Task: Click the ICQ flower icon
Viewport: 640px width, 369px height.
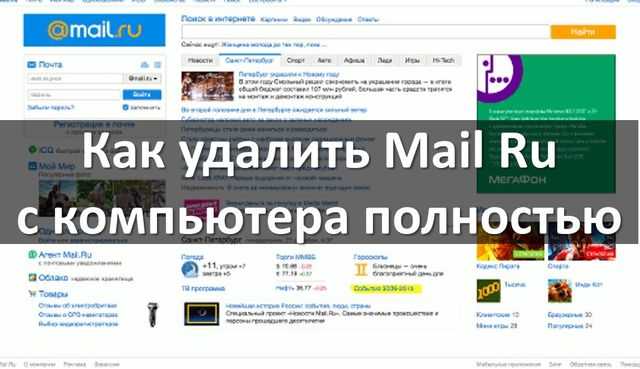Action: (33, 150)
